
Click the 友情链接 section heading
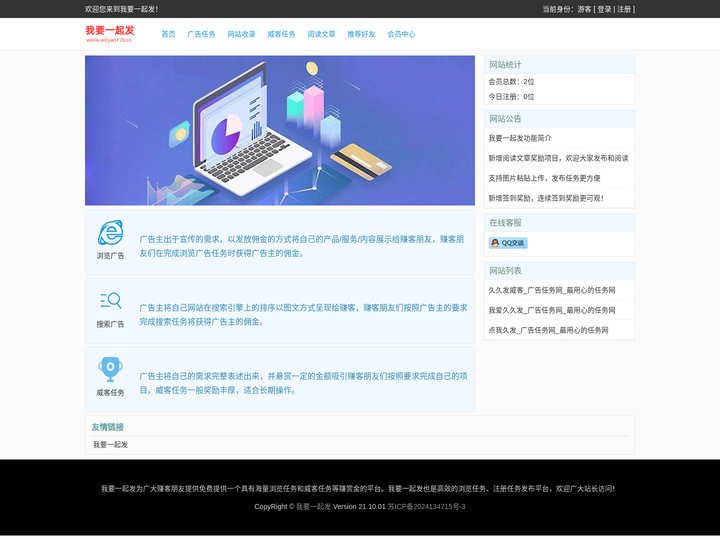click(x=107, y=427)
